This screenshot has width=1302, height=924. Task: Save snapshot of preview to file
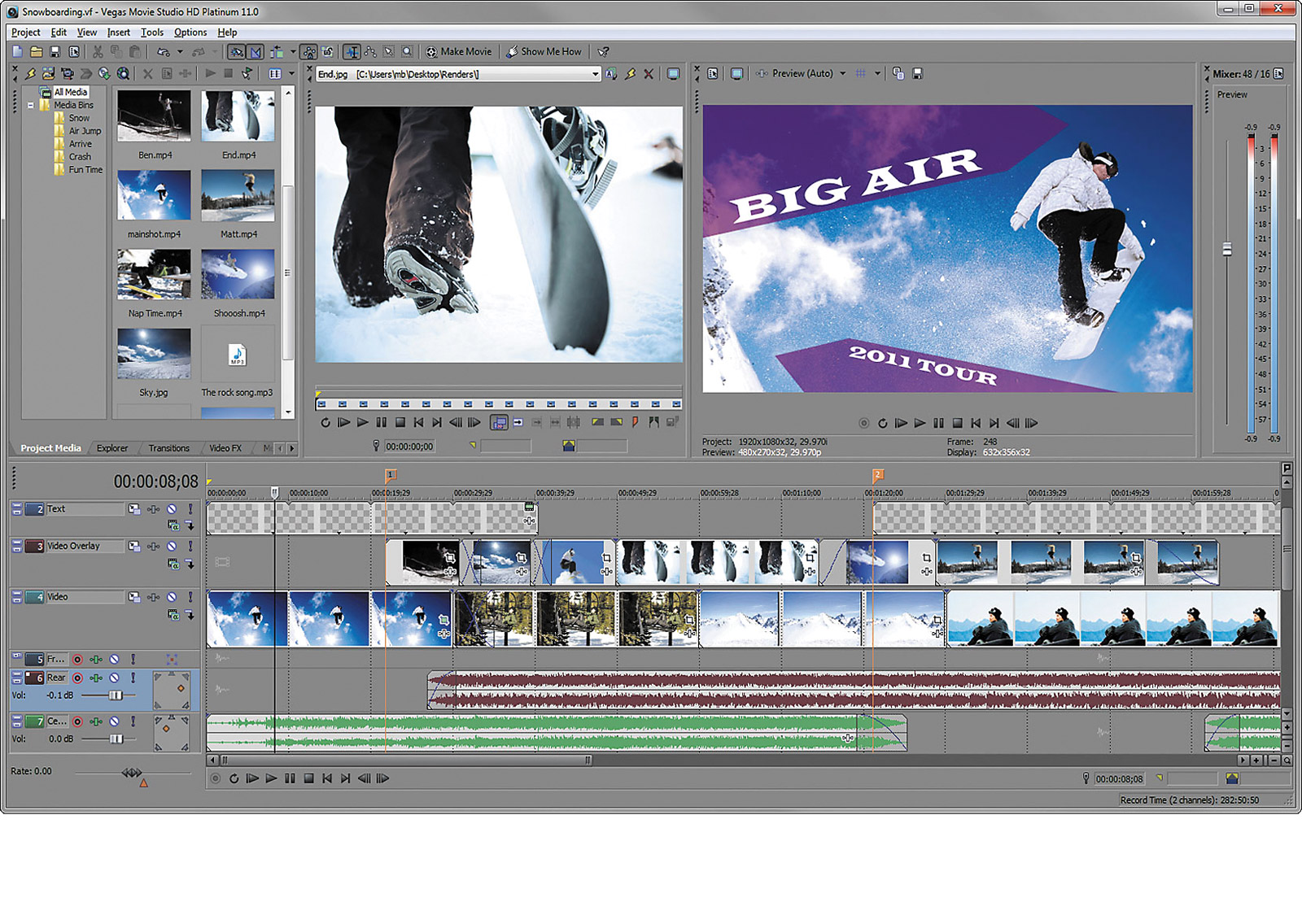[x=917, y=74]
